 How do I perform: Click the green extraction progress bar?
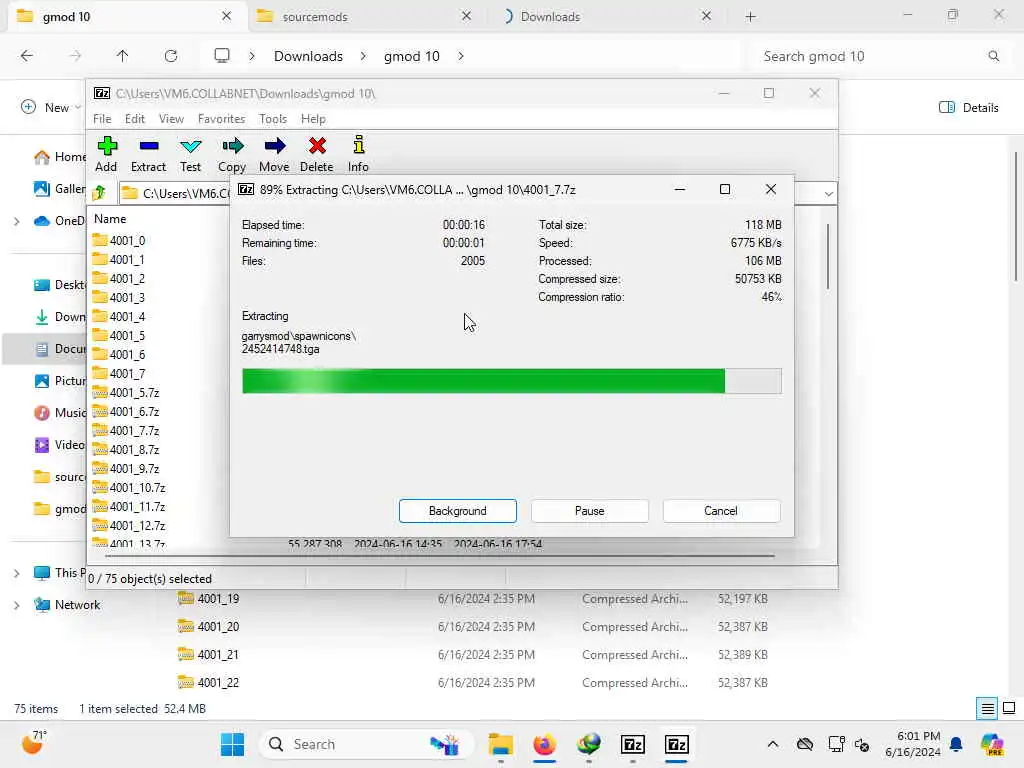click(x=511, y=381)
